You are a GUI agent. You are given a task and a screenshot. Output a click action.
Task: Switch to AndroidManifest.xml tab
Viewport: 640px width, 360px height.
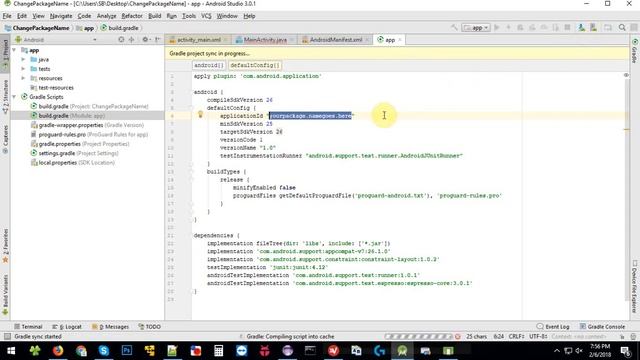[x=335, y=40]
